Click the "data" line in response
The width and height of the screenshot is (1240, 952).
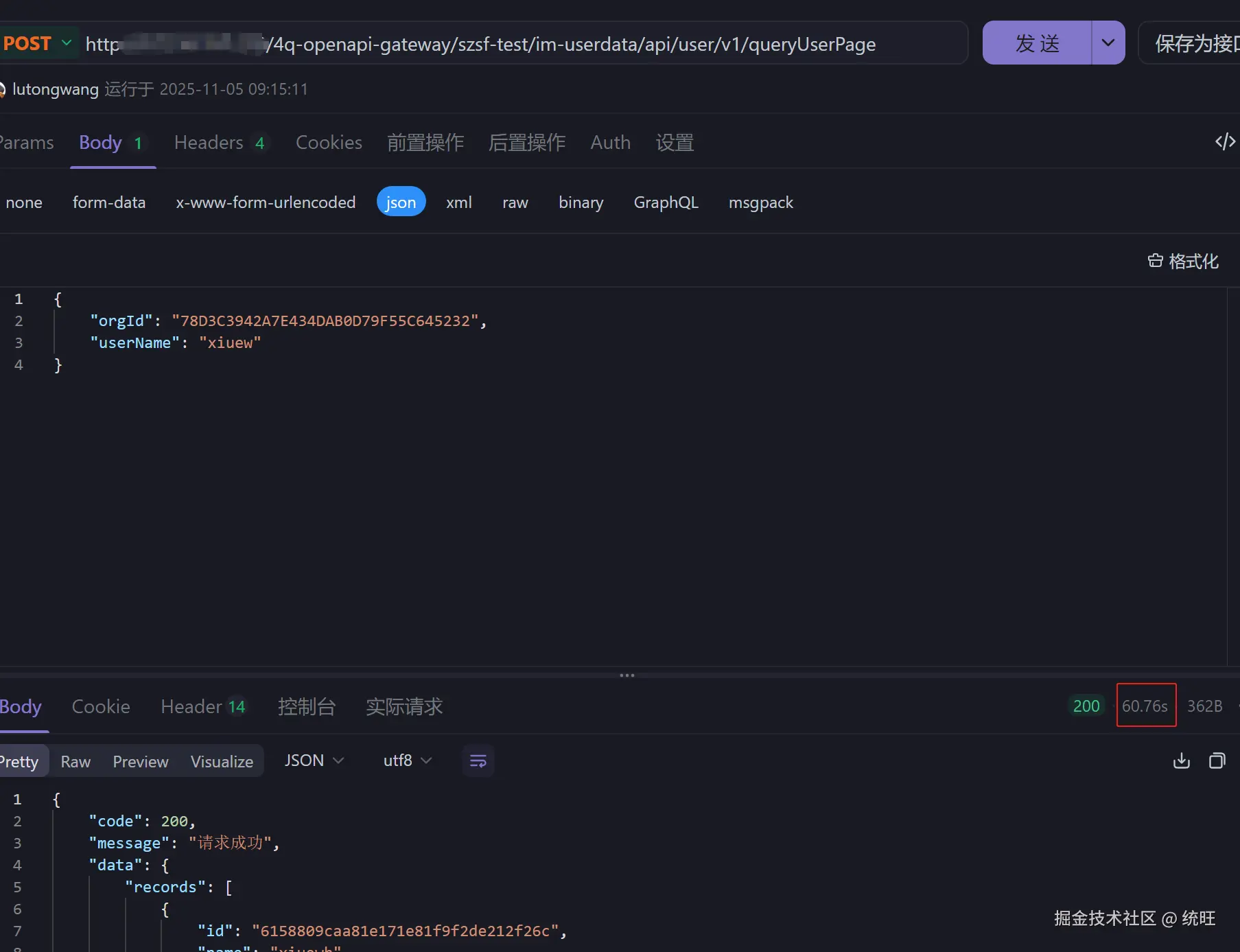point(129,865)
